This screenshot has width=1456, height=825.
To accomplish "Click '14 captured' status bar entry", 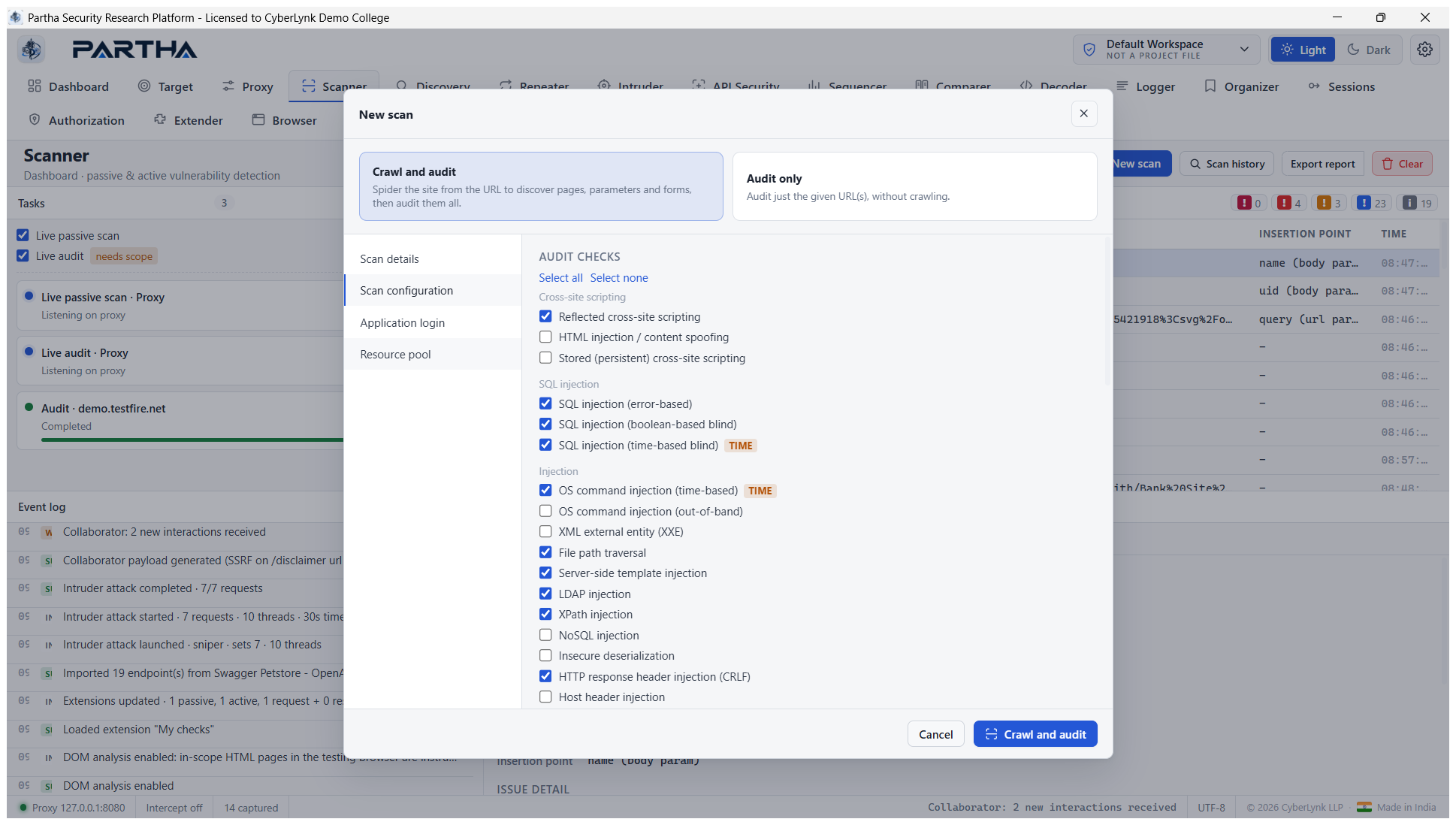I will click(x=251, y=808).
